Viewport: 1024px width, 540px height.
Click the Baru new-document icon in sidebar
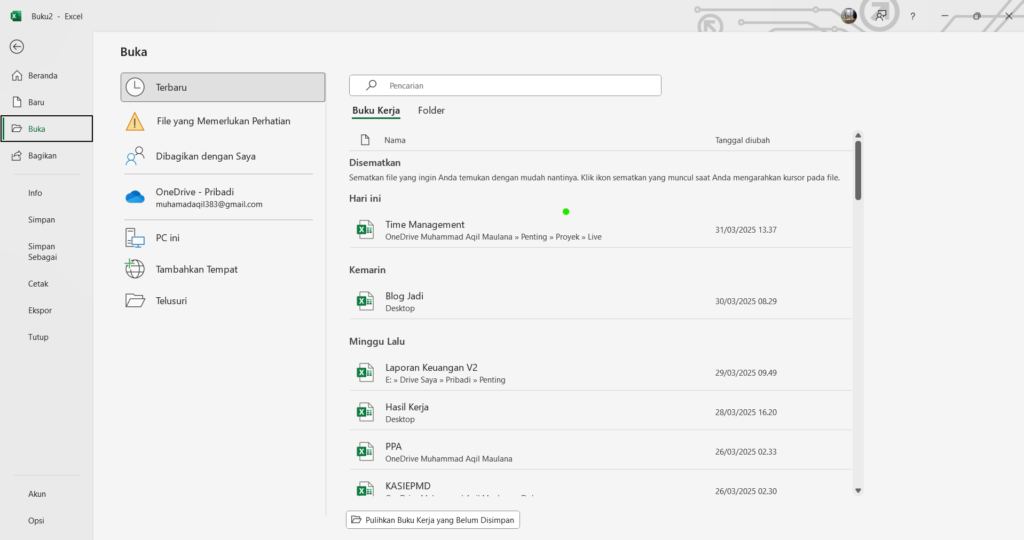[x=17, y=102]
